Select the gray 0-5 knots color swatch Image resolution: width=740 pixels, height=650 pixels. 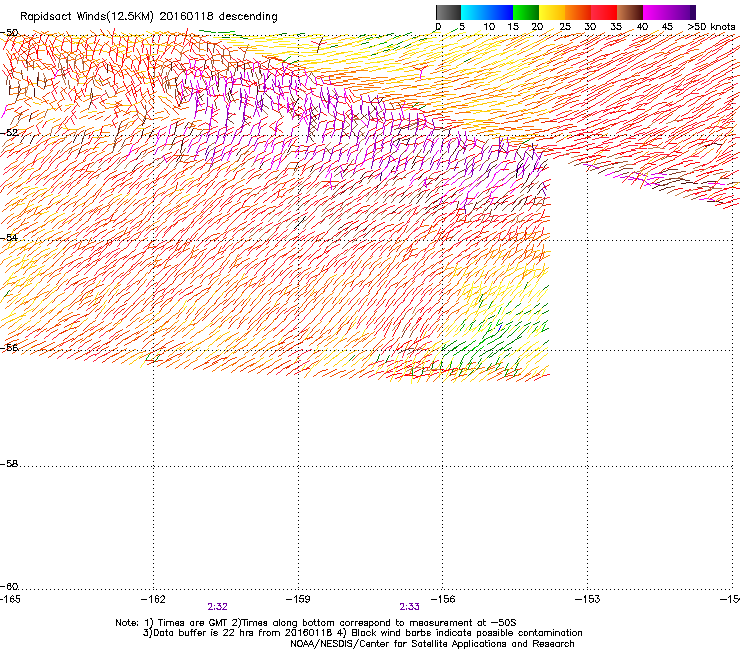448,12
